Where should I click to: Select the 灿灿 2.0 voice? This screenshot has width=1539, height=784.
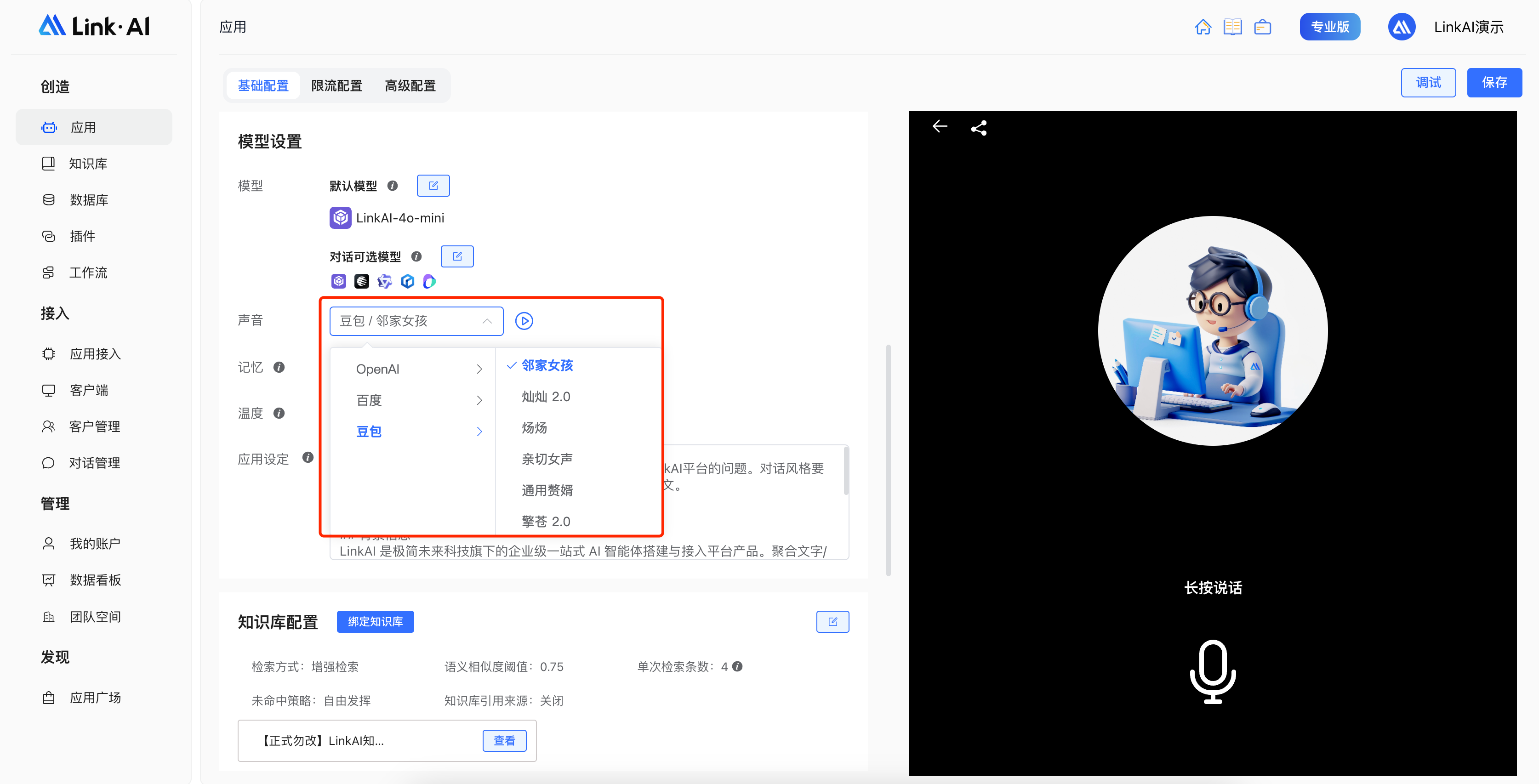tap(578, 397)
